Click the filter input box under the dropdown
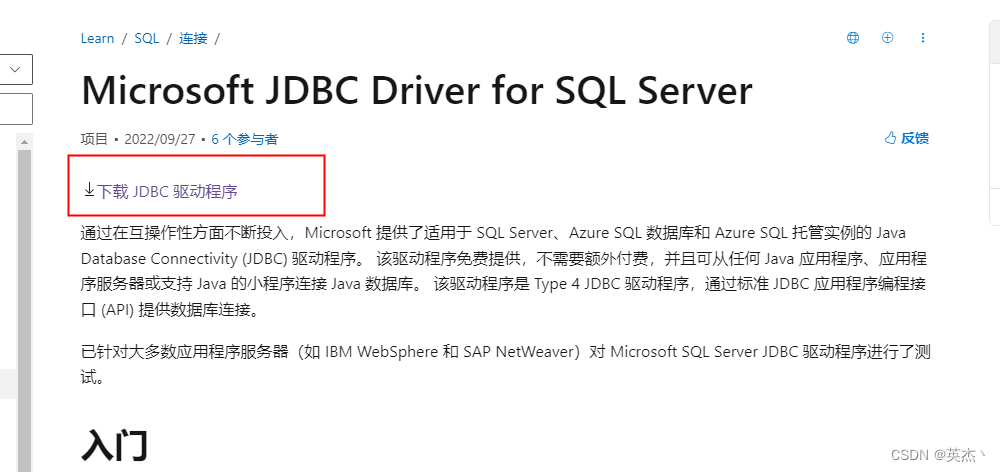The width and height of the screenshot is (1000, 472). pyautogui.click(x=16, y=108)
